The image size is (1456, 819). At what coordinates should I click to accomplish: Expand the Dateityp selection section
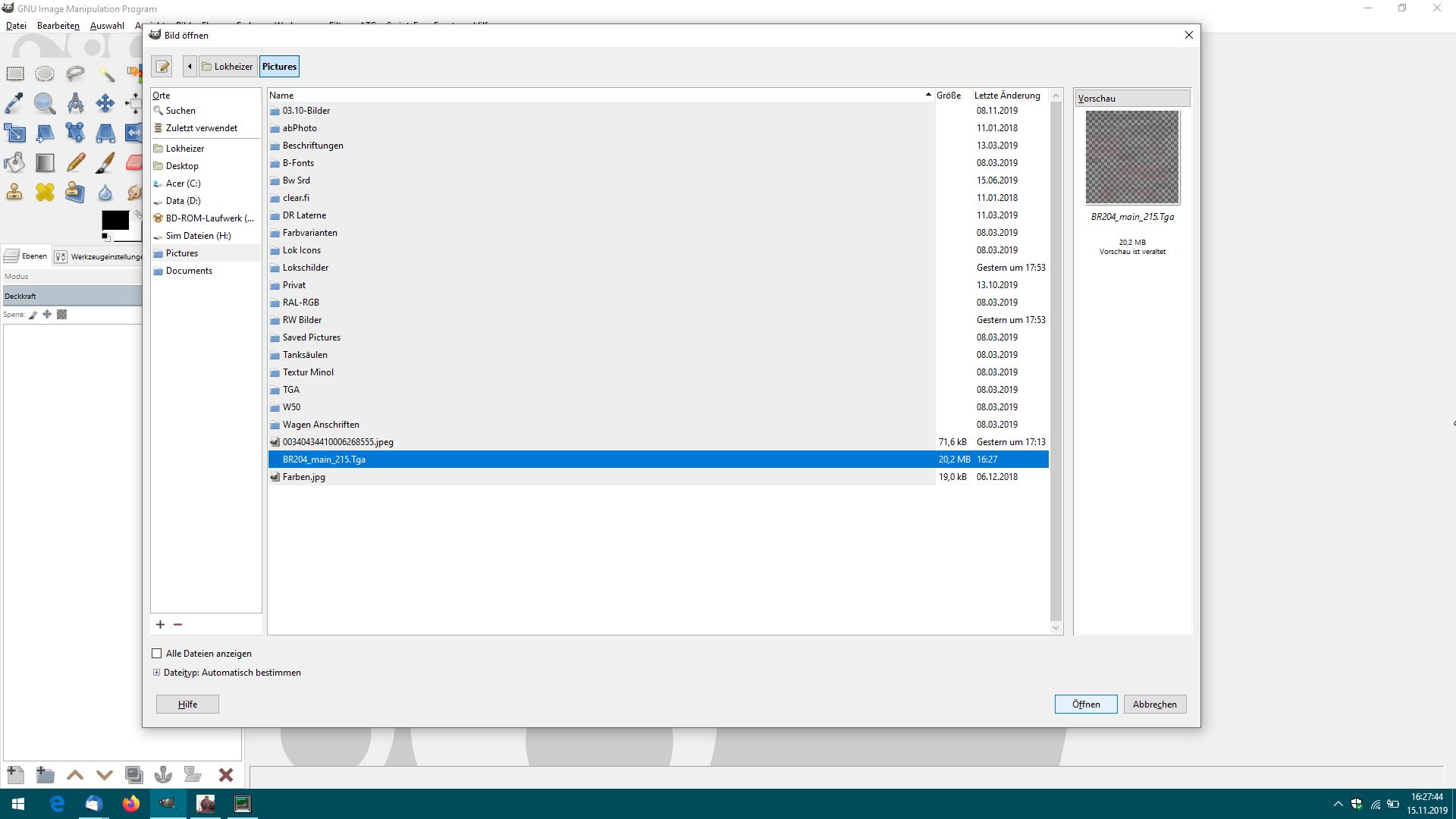[156, 673]
